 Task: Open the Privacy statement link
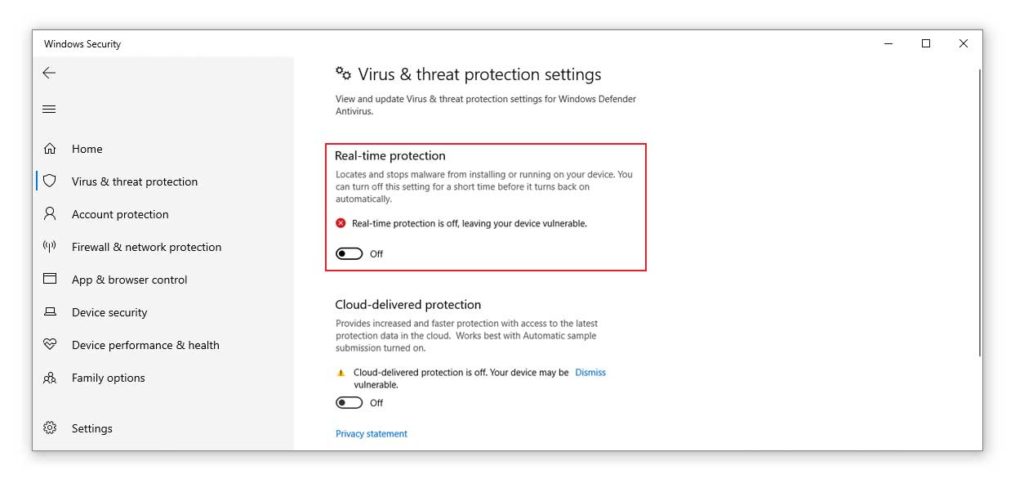pyautogui.click(x=371, y=434)
